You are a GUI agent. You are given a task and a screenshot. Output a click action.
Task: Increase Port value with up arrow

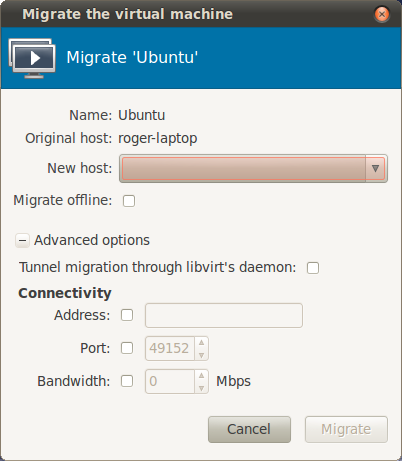click(x=201, y=343)
